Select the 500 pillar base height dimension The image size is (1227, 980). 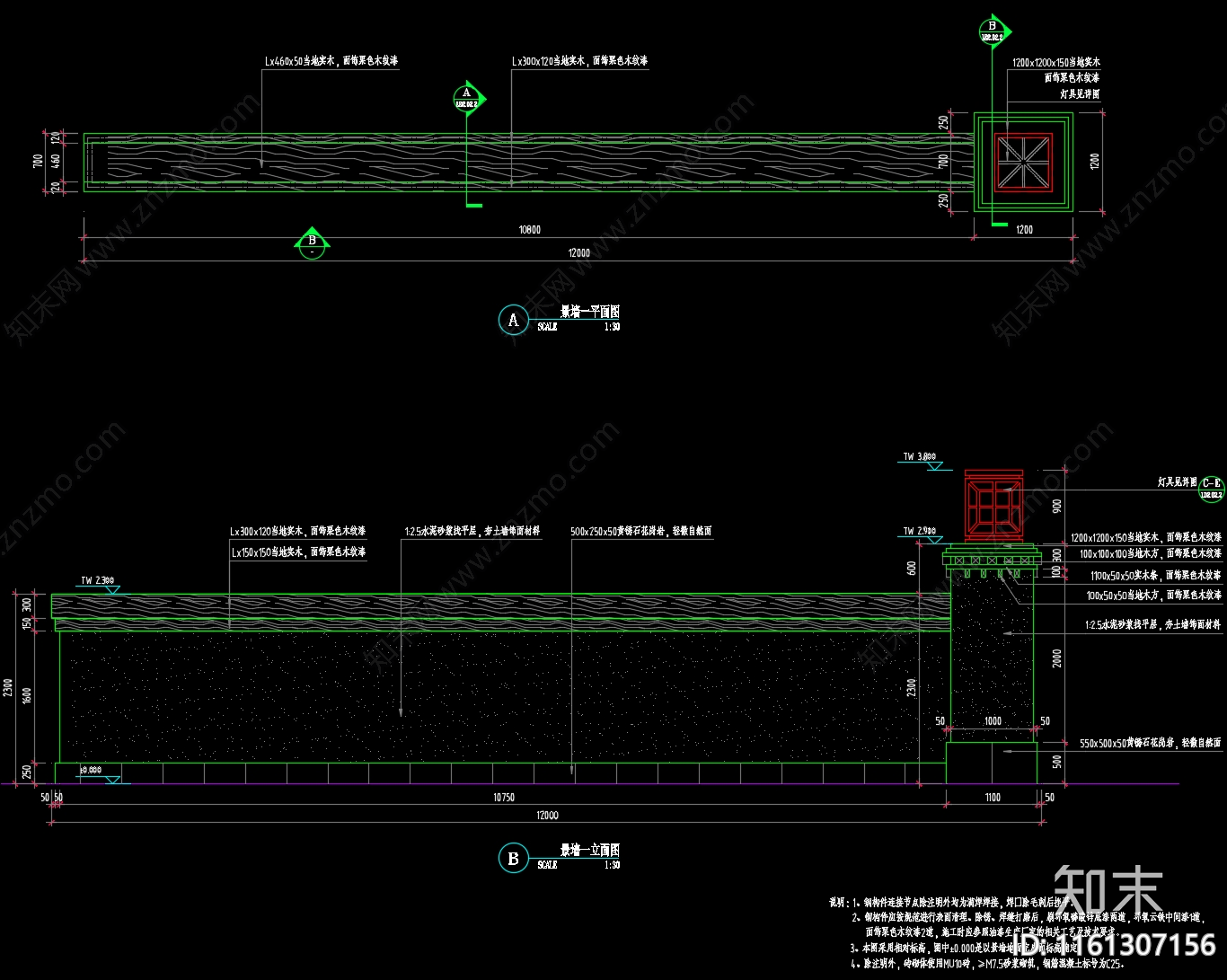coord(1057,762)
